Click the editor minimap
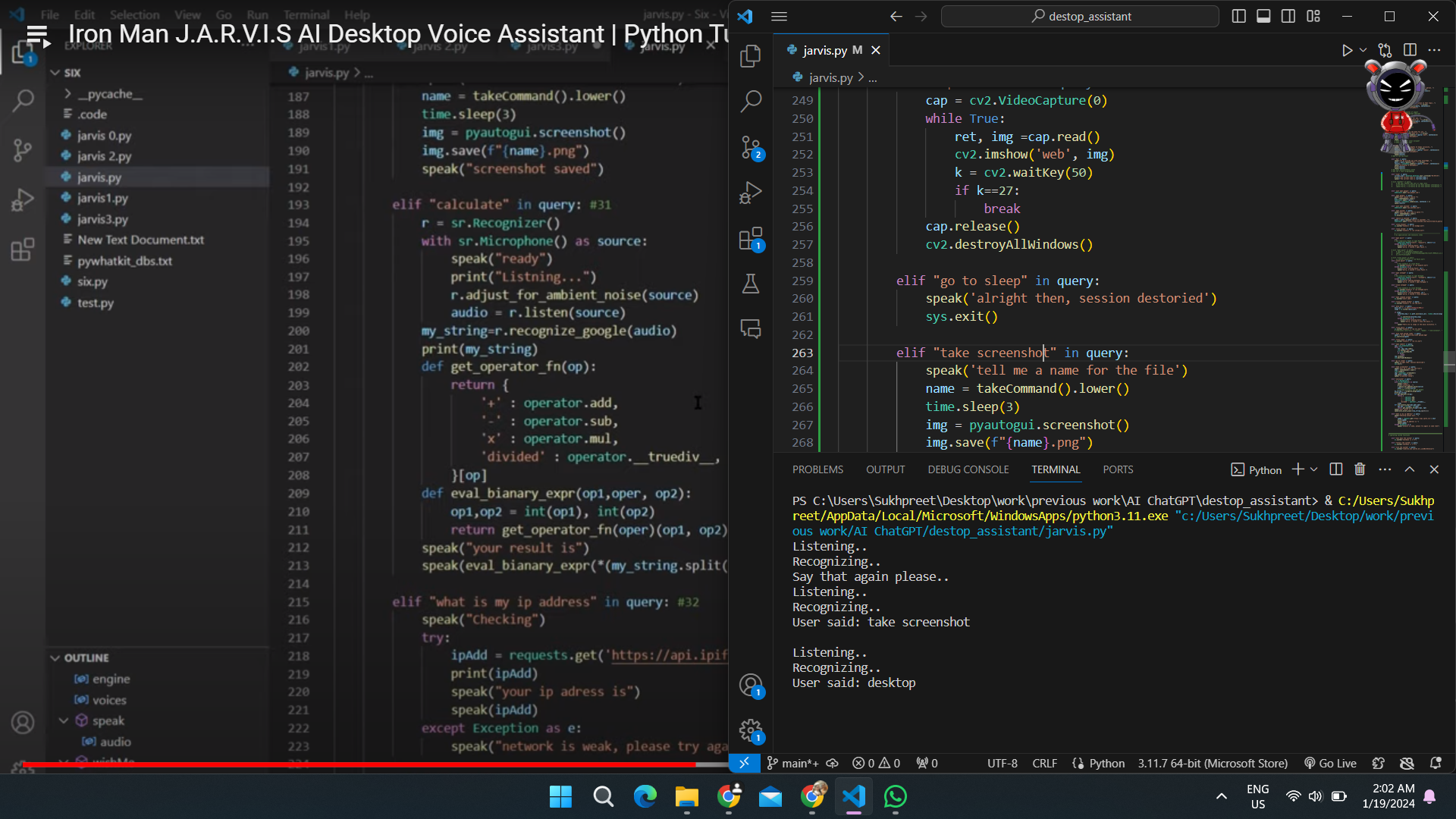1456x819 pixels. (1416, 269)
